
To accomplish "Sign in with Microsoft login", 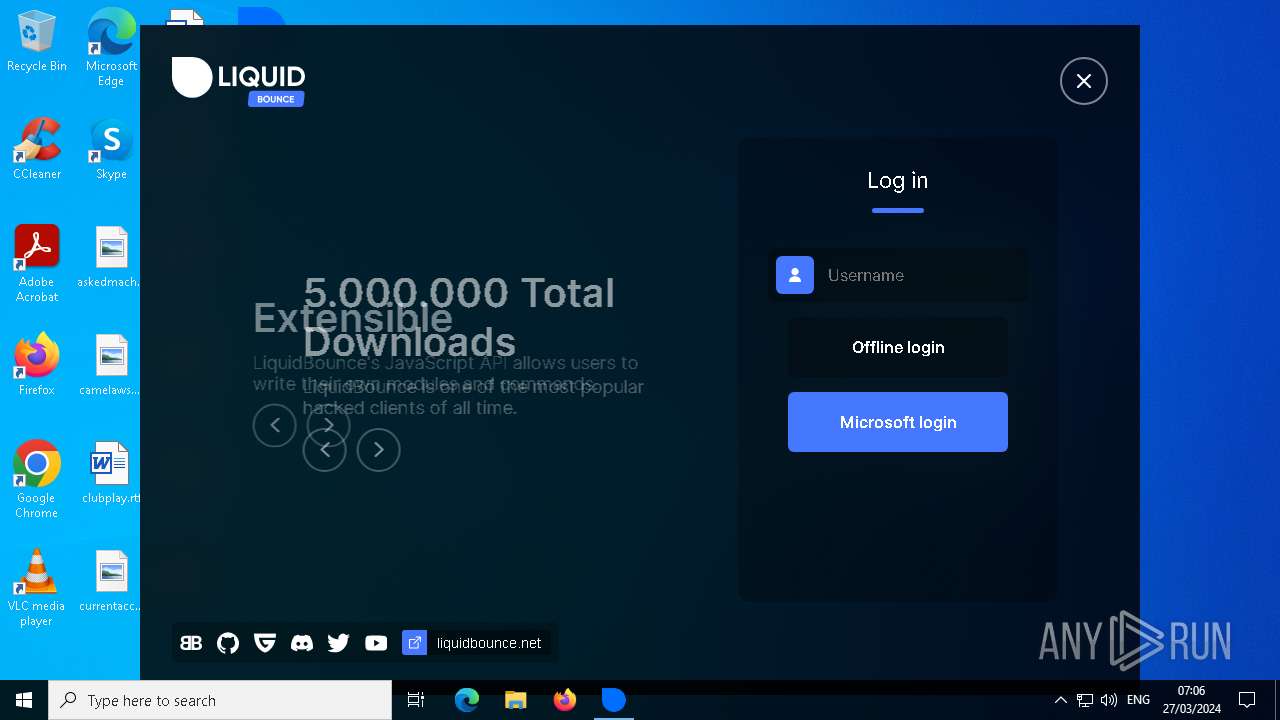I will (x=898, y=422).
